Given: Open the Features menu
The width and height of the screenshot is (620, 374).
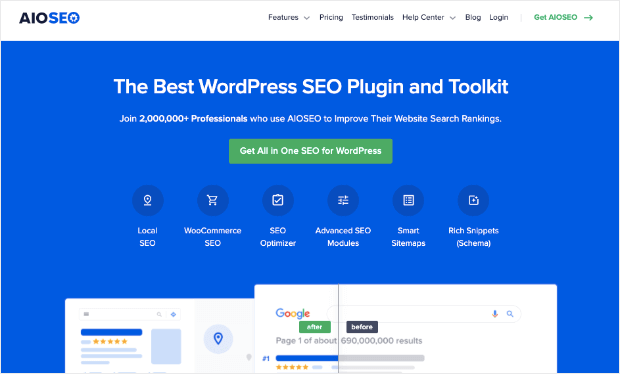Looking at the screenshot, I should click(x=283, y=17).
